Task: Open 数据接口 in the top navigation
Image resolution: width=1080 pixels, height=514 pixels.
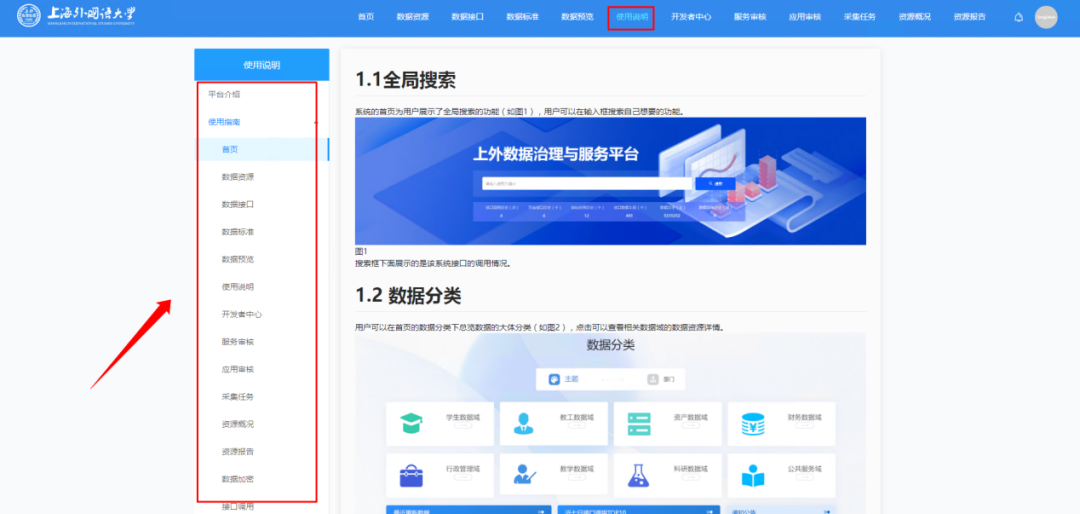Action: pos(468,17)
